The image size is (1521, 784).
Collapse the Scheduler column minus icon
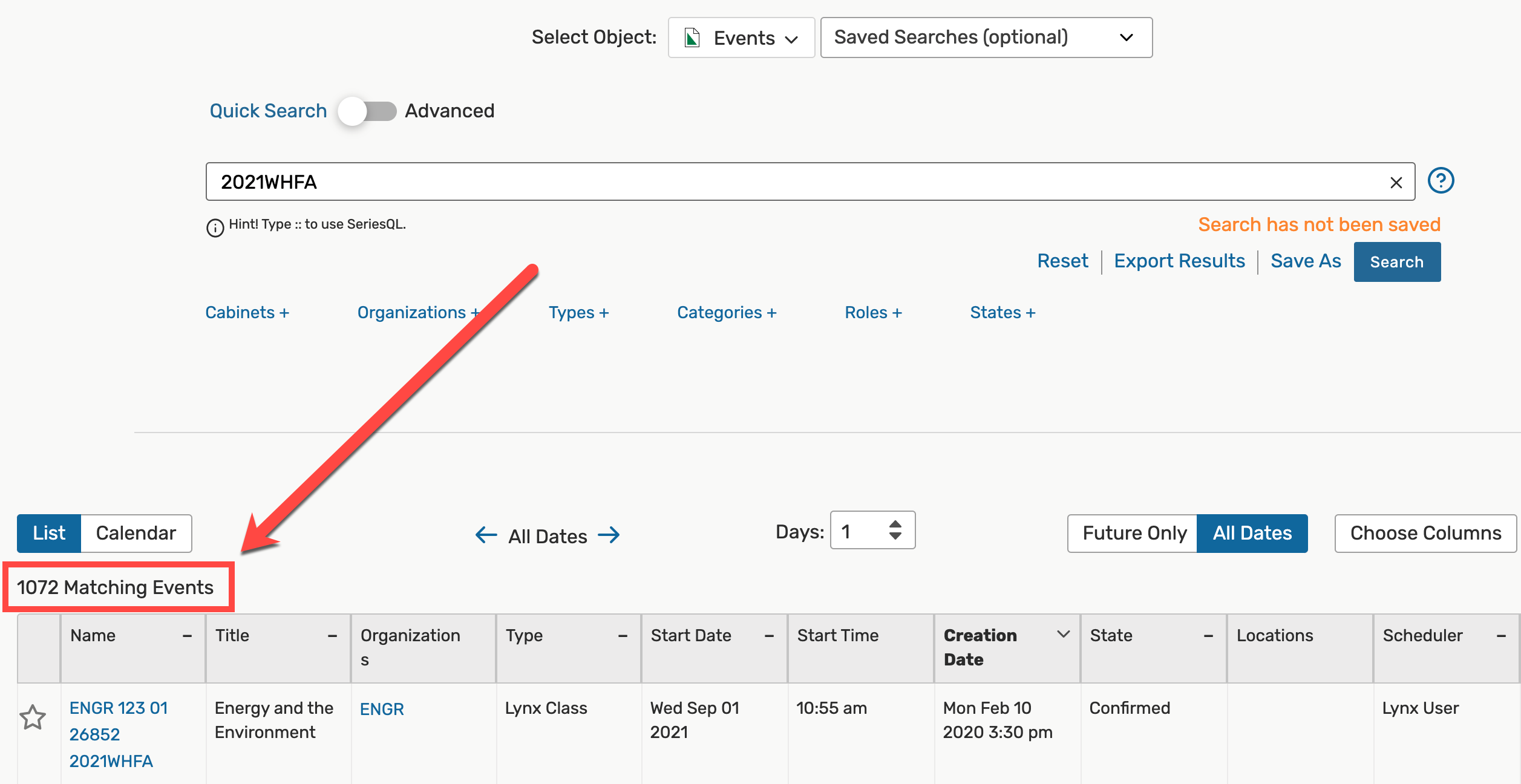pos(1501,636)
